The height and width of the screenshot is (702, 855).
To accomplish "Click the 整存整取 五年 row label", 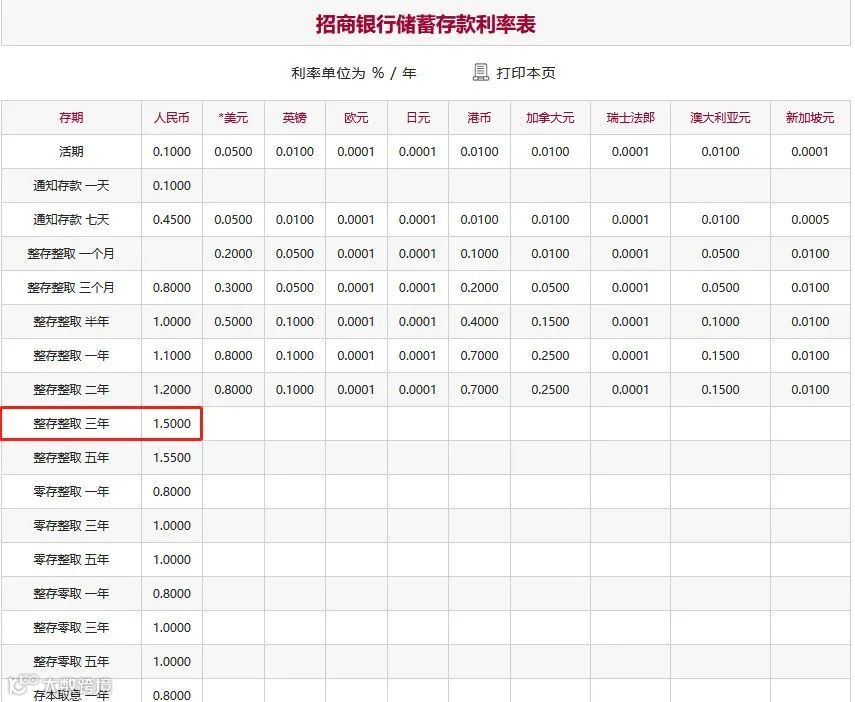I will (71, 458).
